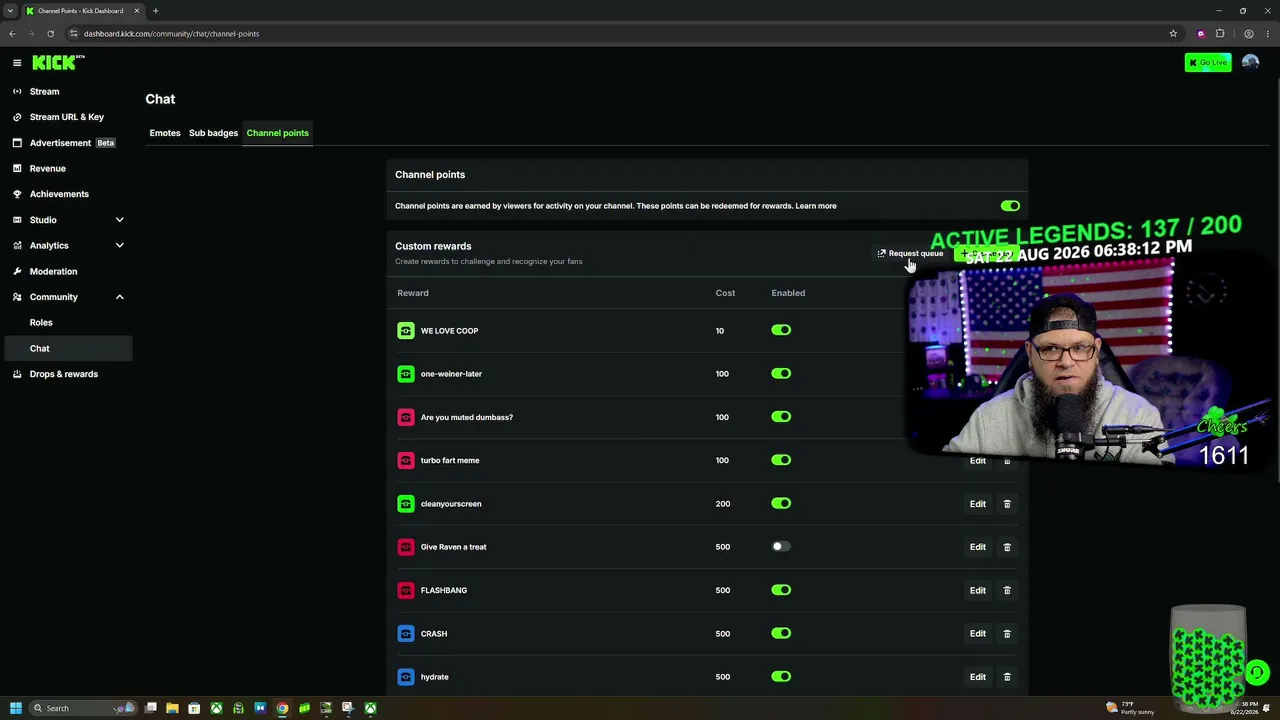Screen dimensions: 1280x720
Task: Click the WE LOVE COOP reward icon
Action: 406,331
